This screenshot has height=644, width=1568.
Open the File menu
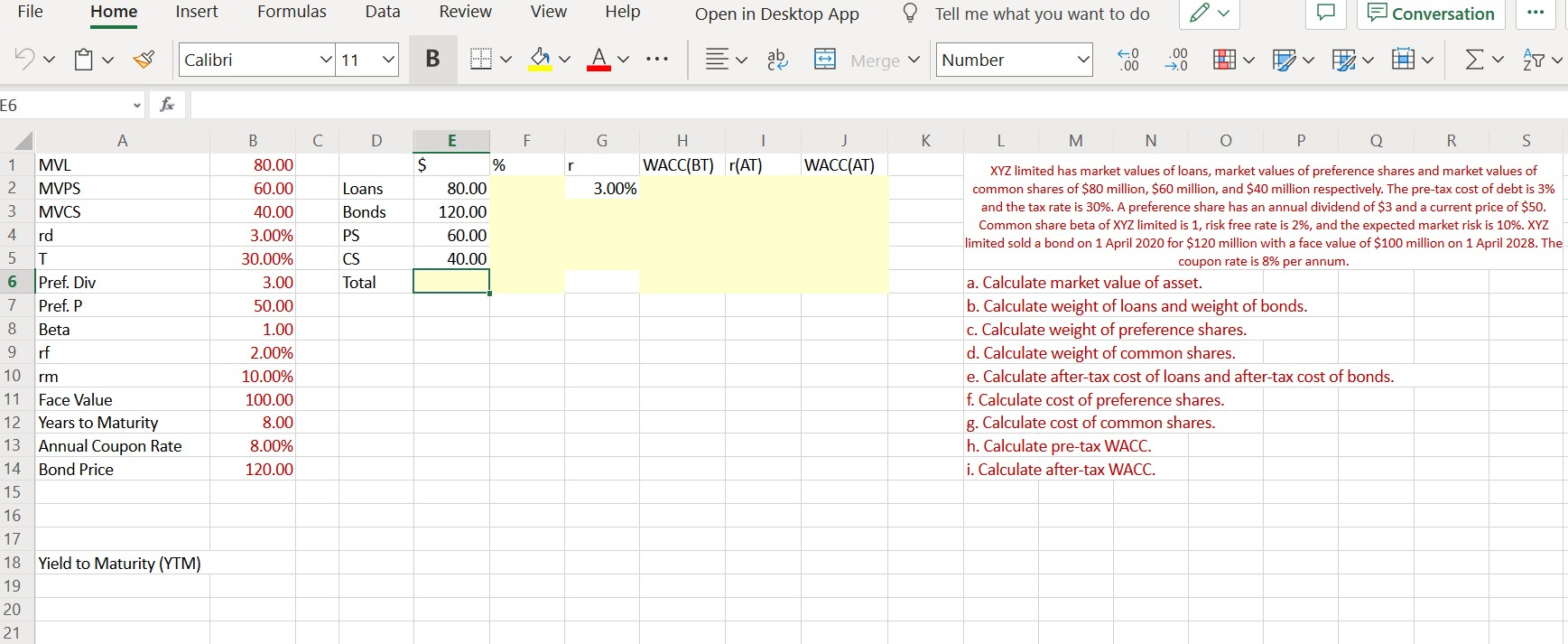pyautogui.click(x=31, y=12)
